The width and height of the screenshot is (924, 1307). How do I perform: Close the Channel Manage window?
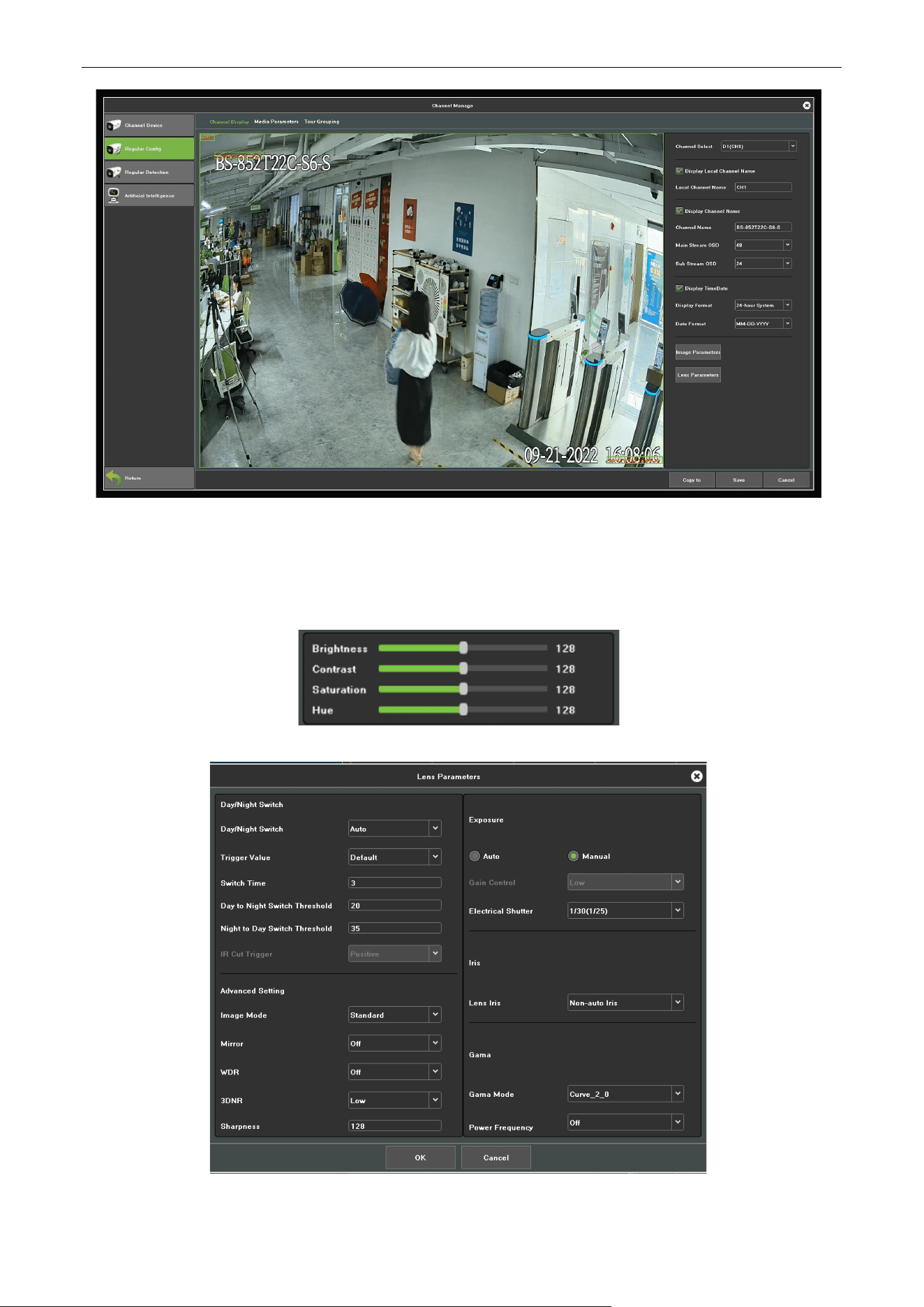(807, 105)
